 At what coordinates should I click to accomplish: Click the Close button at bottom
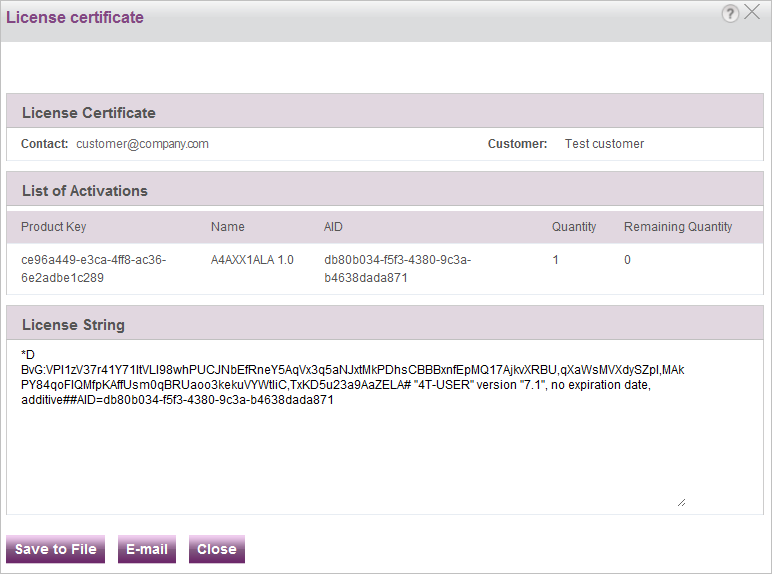click(217, 549)
